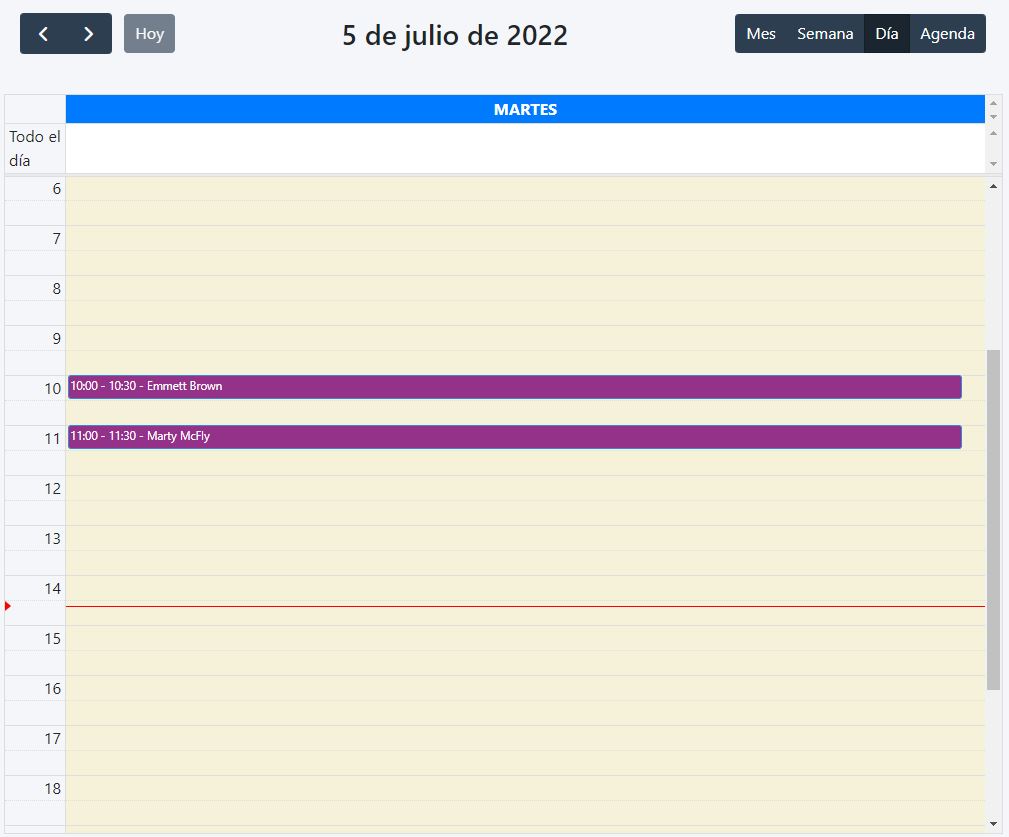Advance to next day with right chevron
This screenshot has width=1009, height=837.
pyautogui.click(x=89, y=34)
